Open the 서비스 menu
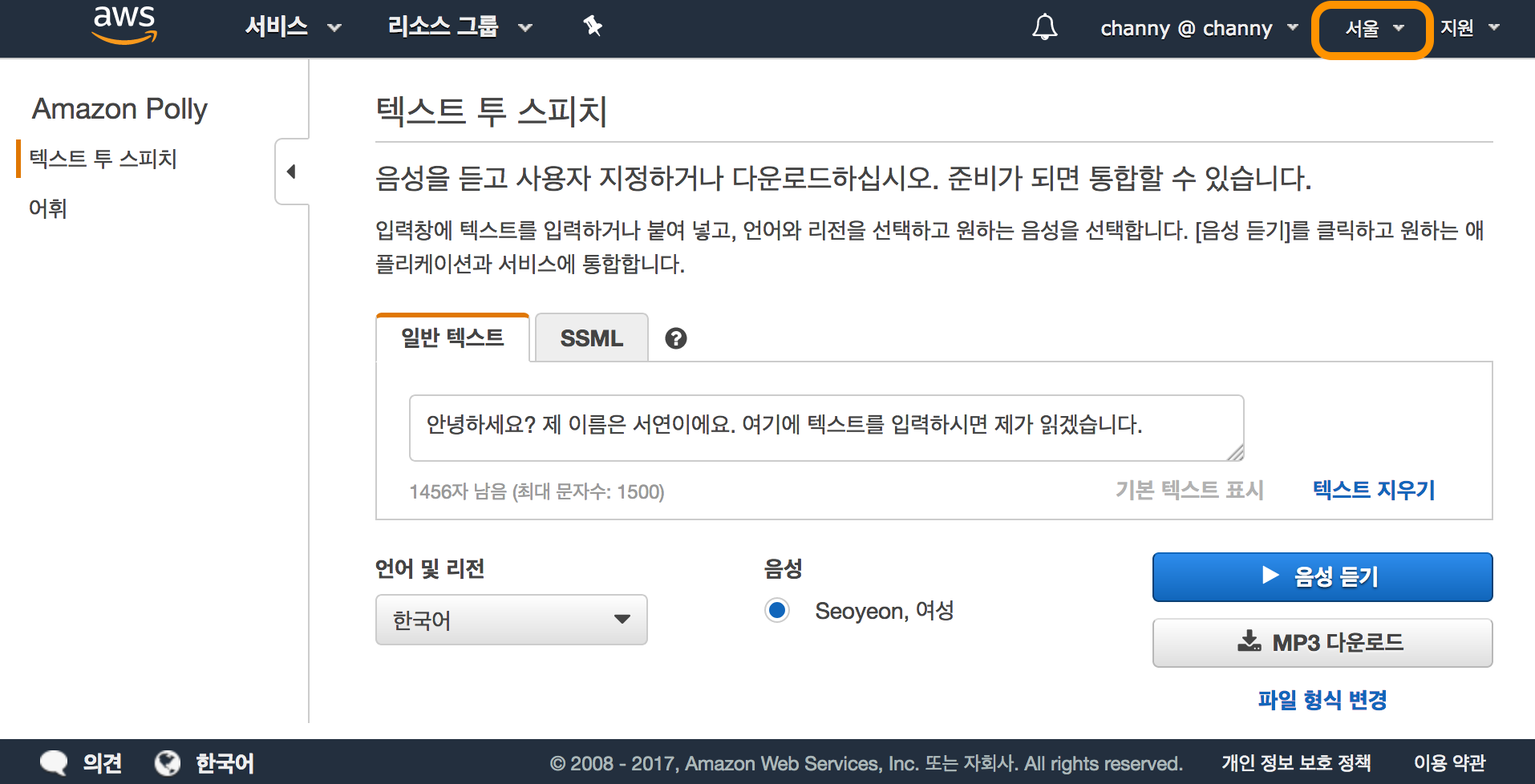 (x=294, y=27)
